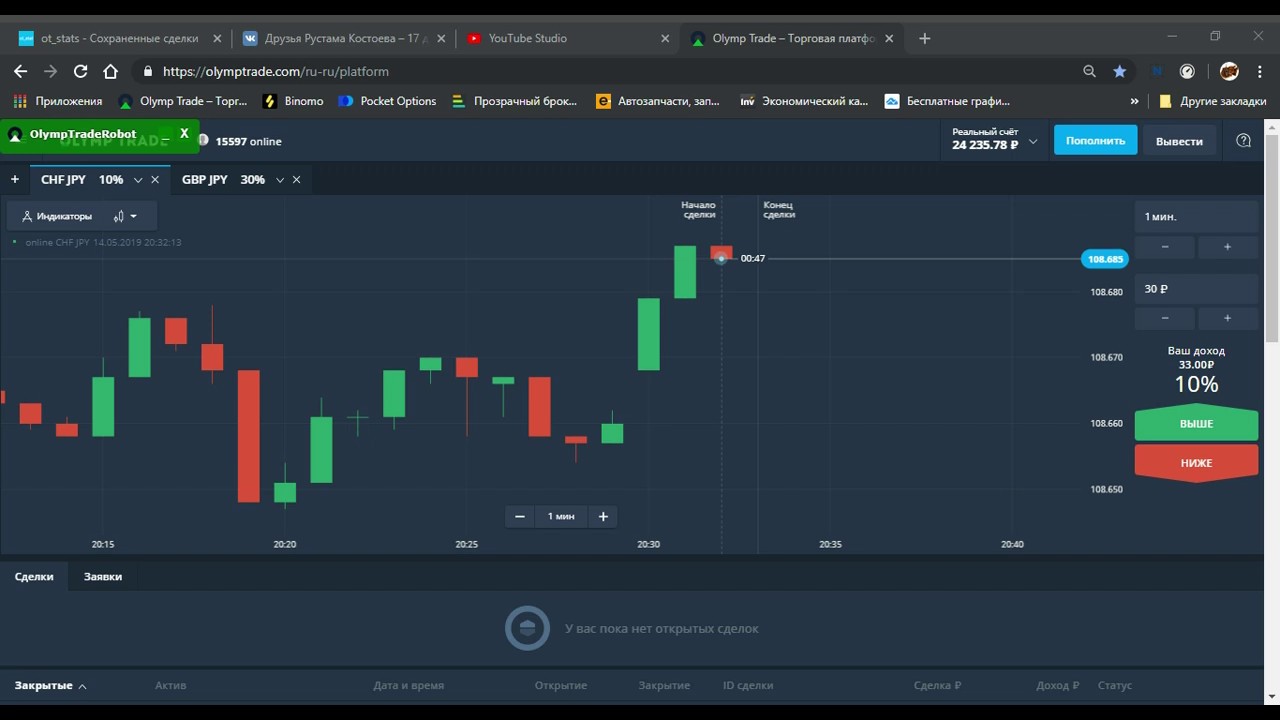Close the CHF JPY asset tab
The height and width of the screenshot is (720, 1280).
coord(155,180)
